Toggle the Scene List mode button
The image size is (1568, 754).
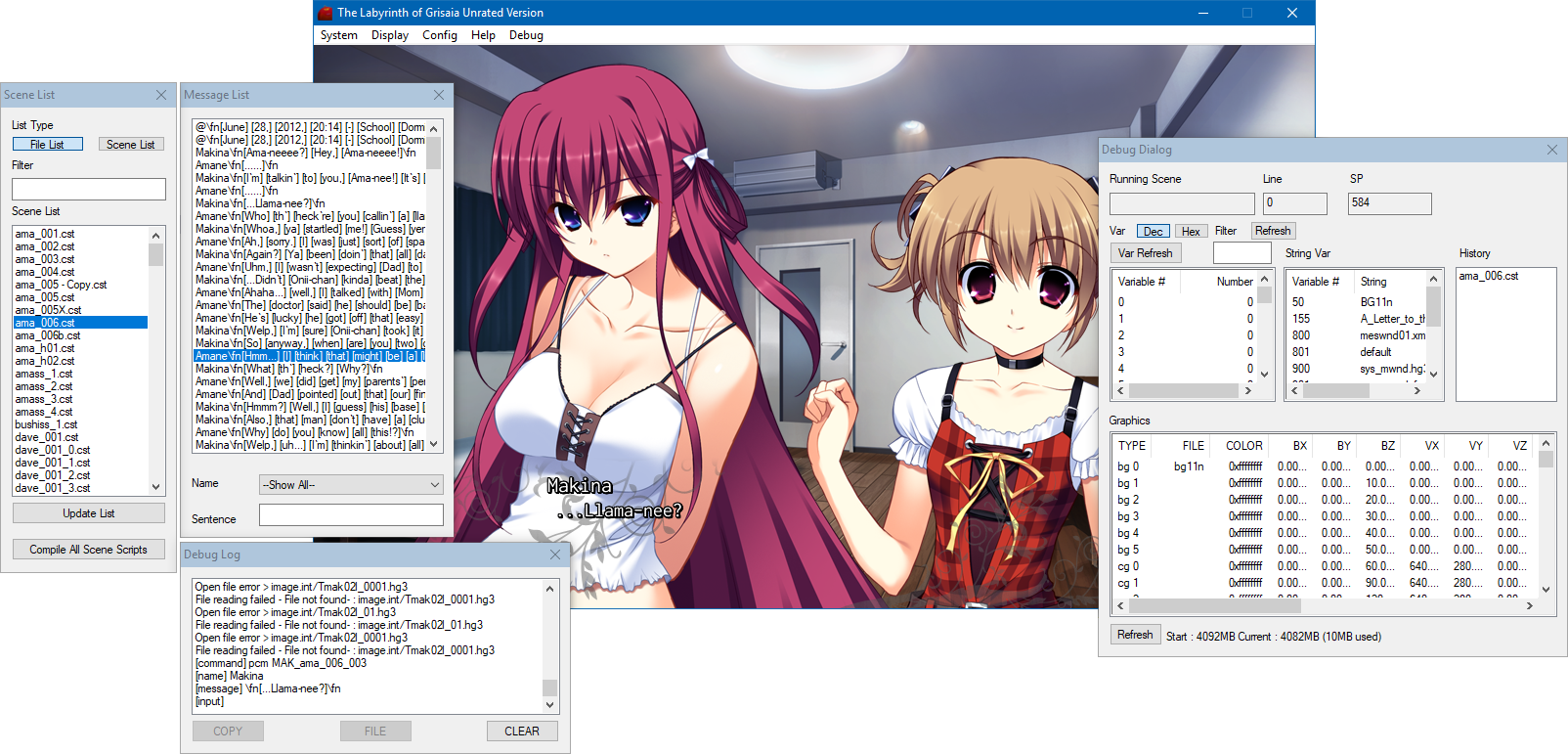pyautogui.click(x=131, y=144)
